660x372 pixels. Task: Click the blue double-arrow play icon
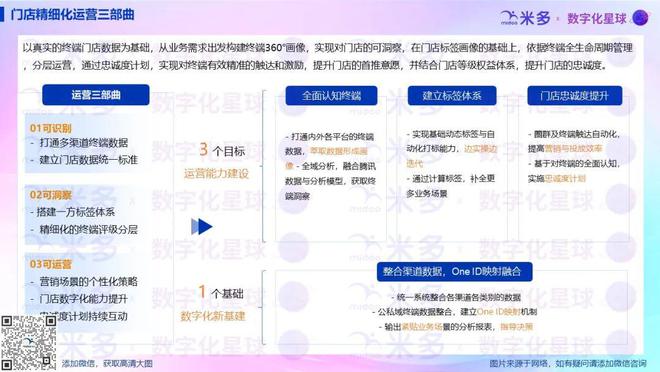[202, 226]
